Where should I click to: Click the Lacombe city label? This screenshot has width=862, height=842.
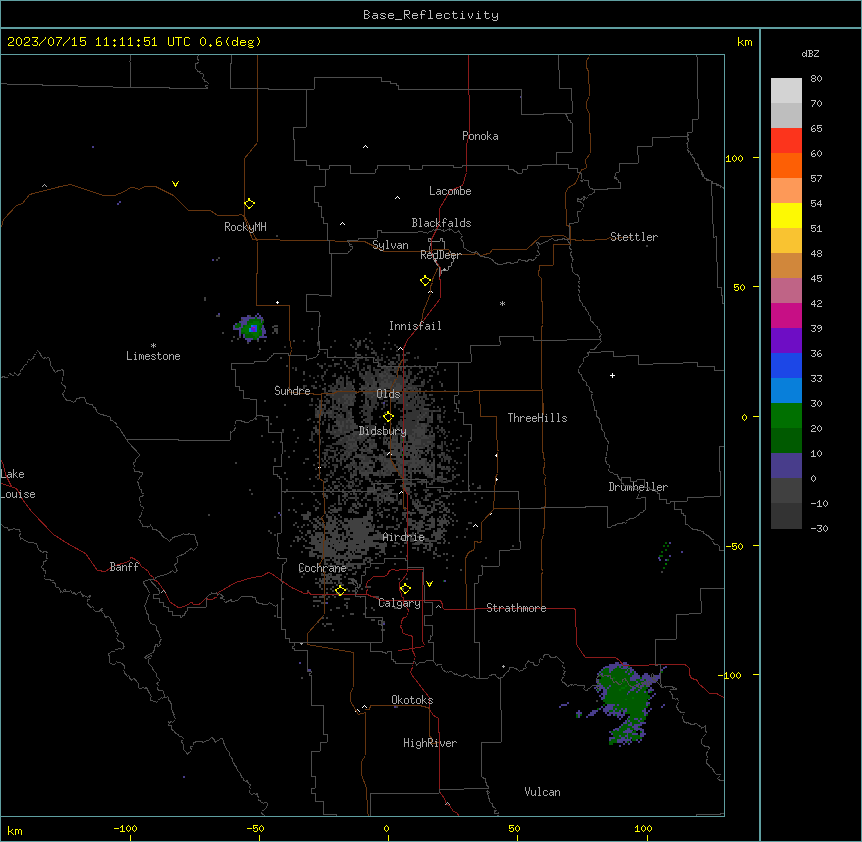(450, 191)
